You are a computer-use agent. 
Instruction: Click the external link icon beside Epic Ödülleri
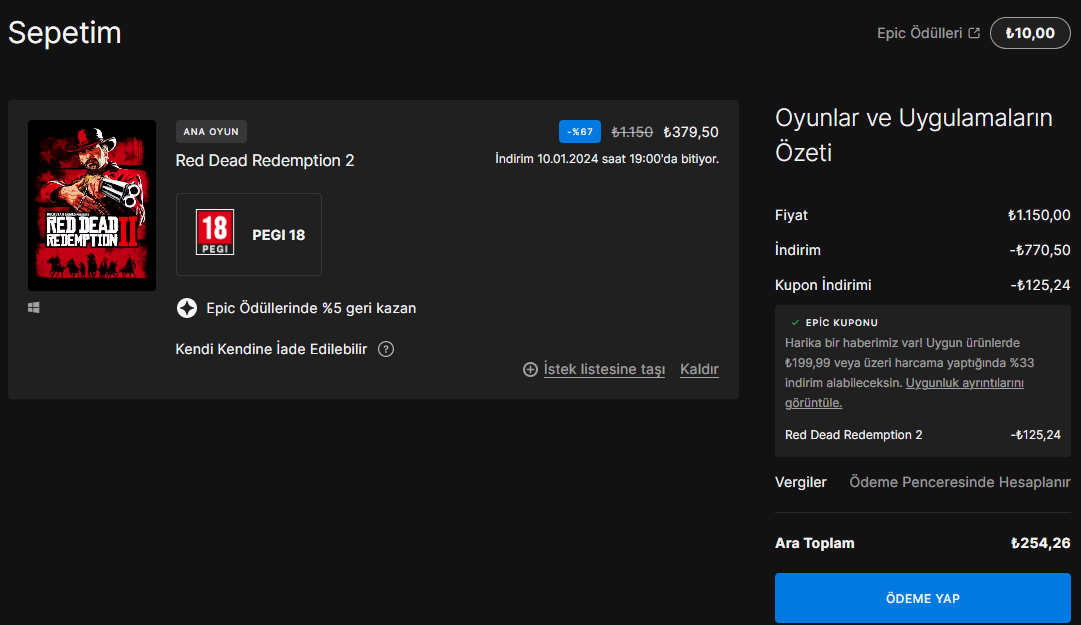[x=974, y=33]
